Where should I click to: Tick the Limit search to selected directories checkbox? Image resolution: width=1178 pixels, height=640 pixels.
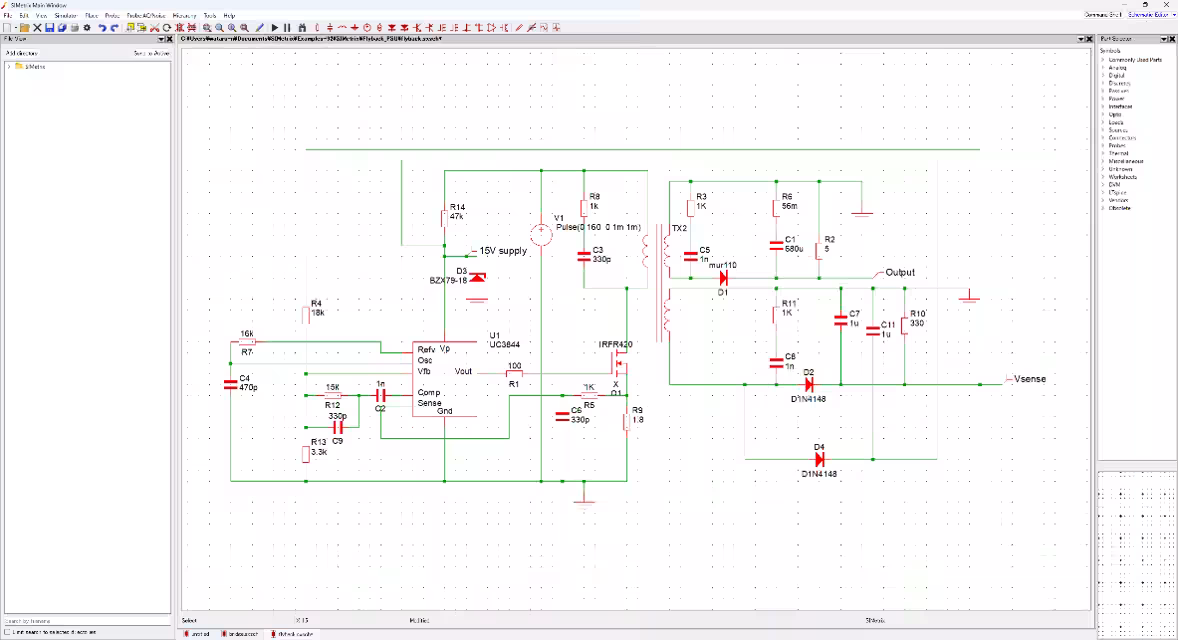click(x=8, y=632)
